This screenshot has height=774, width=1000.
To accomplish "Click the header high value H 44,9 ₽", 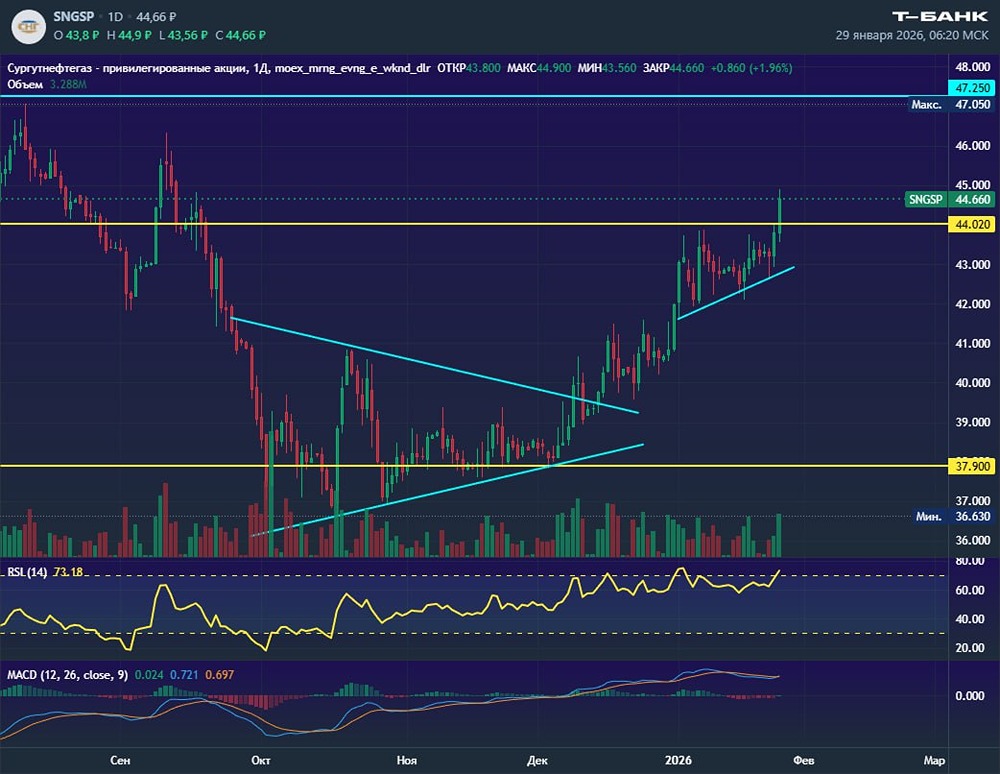I will (x=129, y=35).
